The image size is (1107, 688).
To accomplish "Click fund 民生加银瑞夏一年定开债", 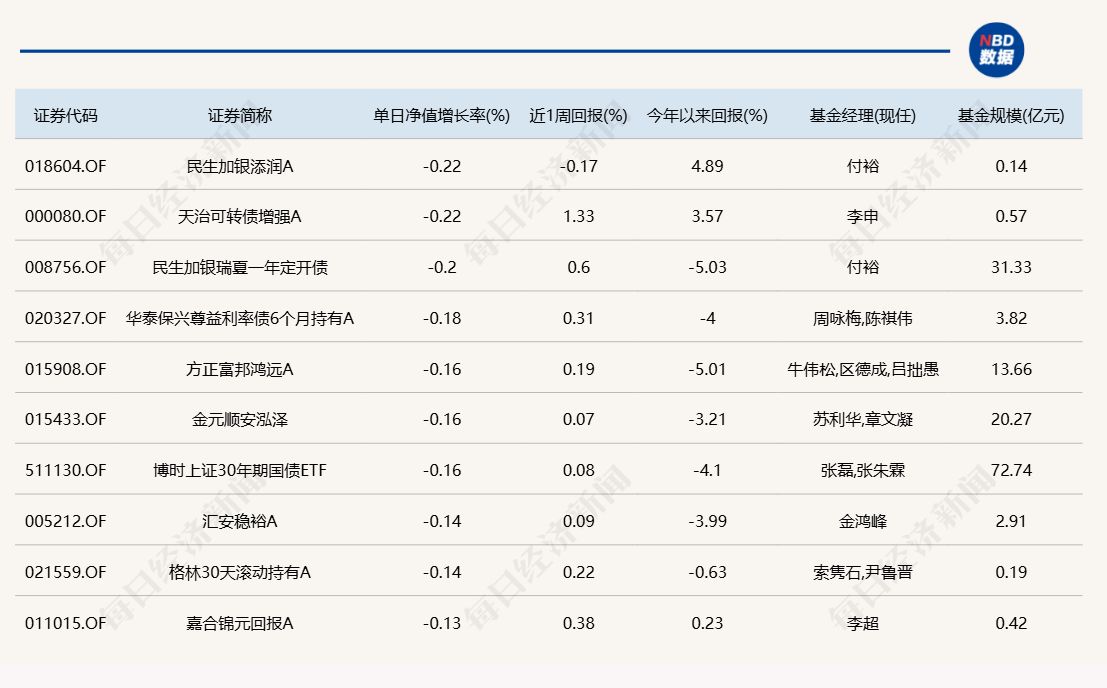I will click(240, 267).
